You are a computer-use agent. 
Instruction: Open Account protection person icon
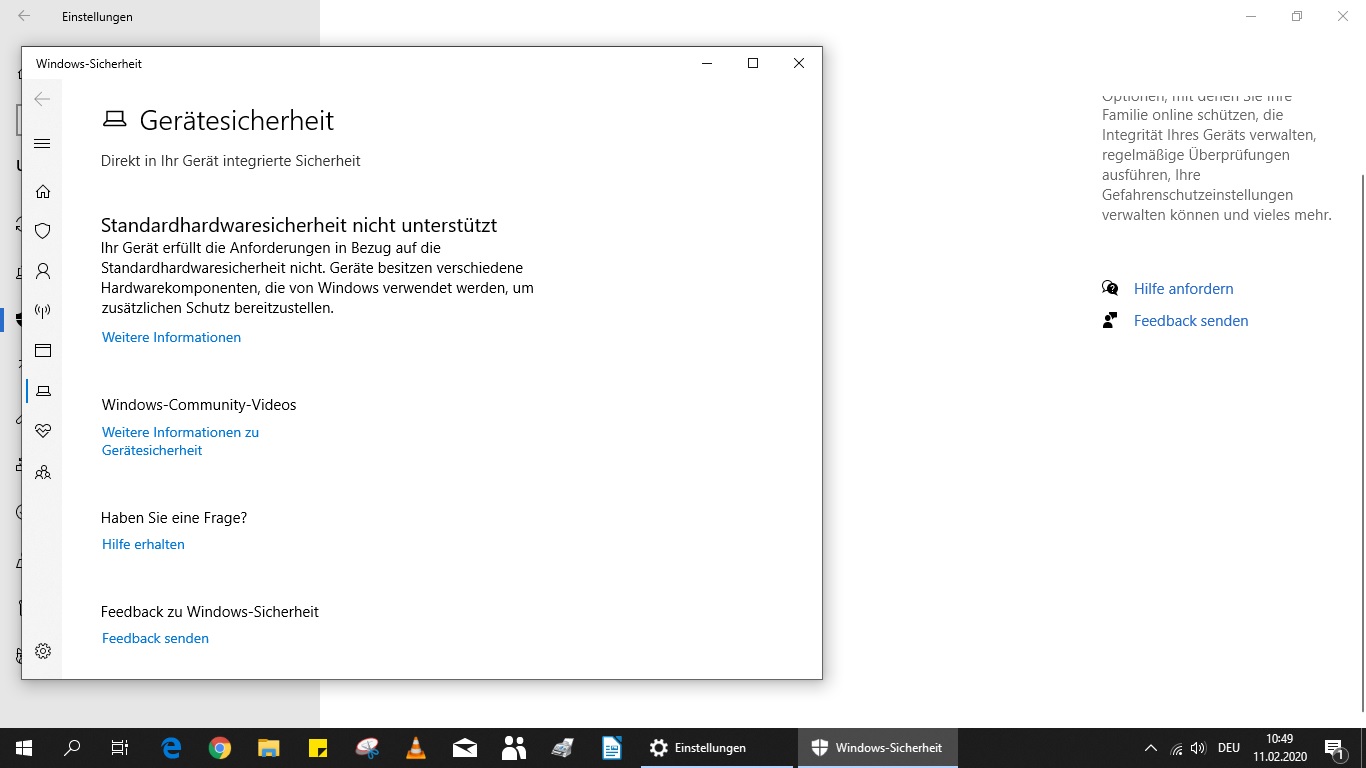point(42,271)
